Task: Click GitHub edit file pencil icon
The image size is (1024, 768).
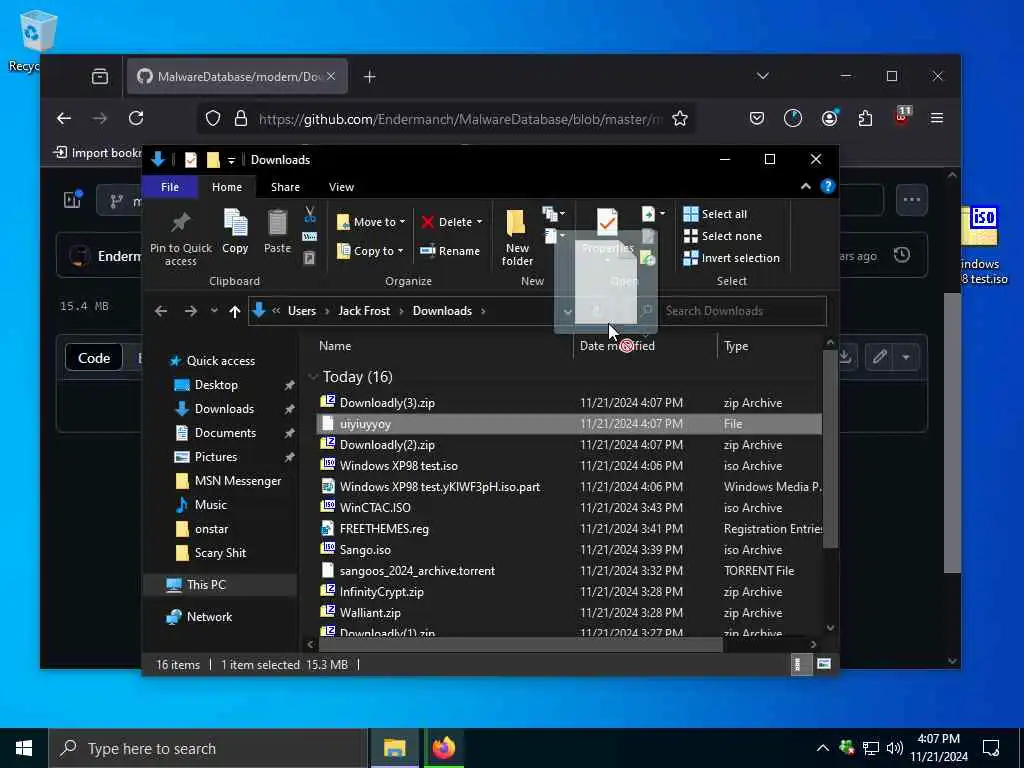Action: (x=880, y=357)
